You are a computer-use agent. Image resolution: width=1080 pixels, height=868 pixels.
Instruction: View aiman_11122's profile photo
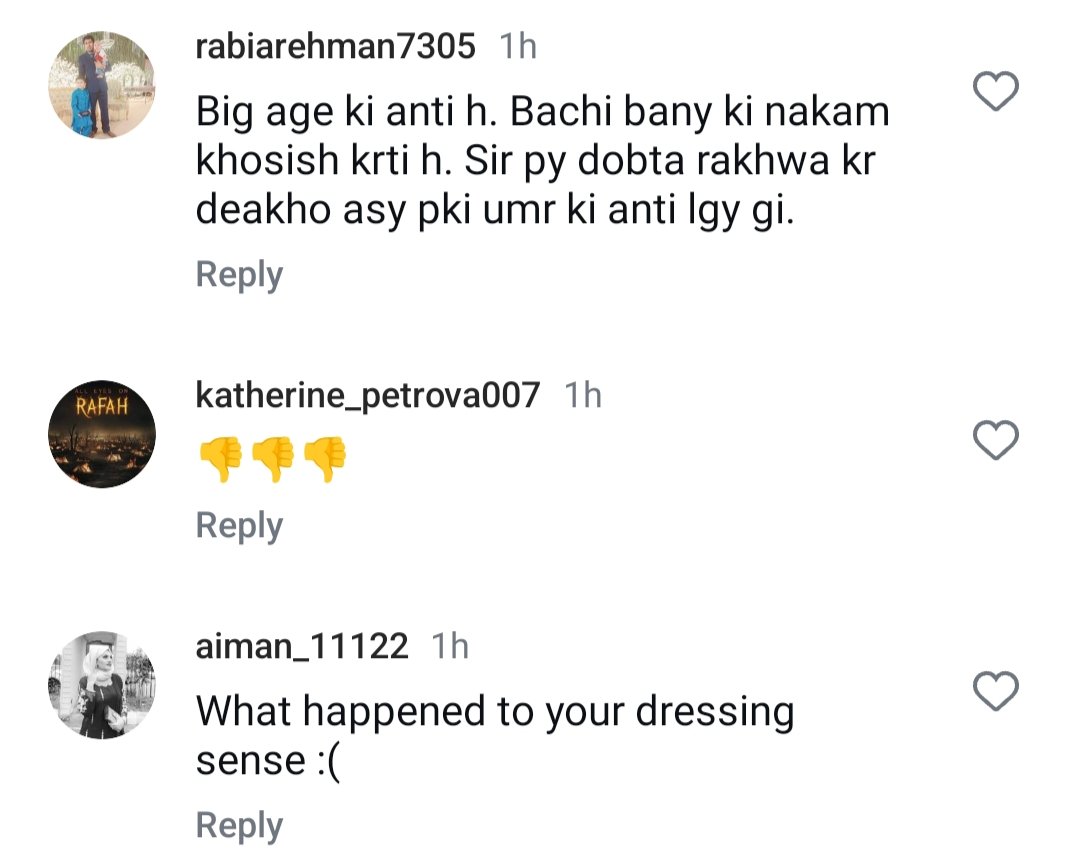(101, 685)
